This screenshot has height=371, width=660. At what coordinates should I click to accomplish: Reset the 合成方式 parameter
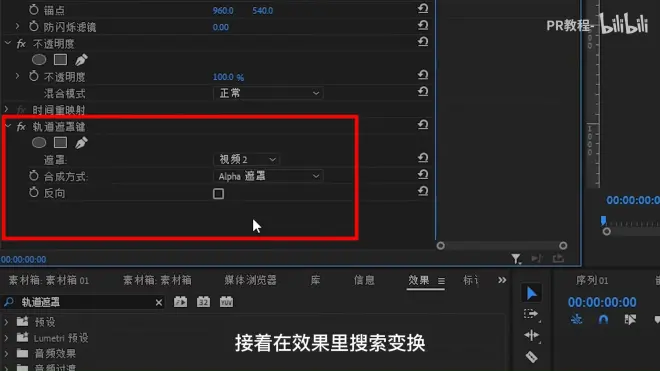point(423,174)
